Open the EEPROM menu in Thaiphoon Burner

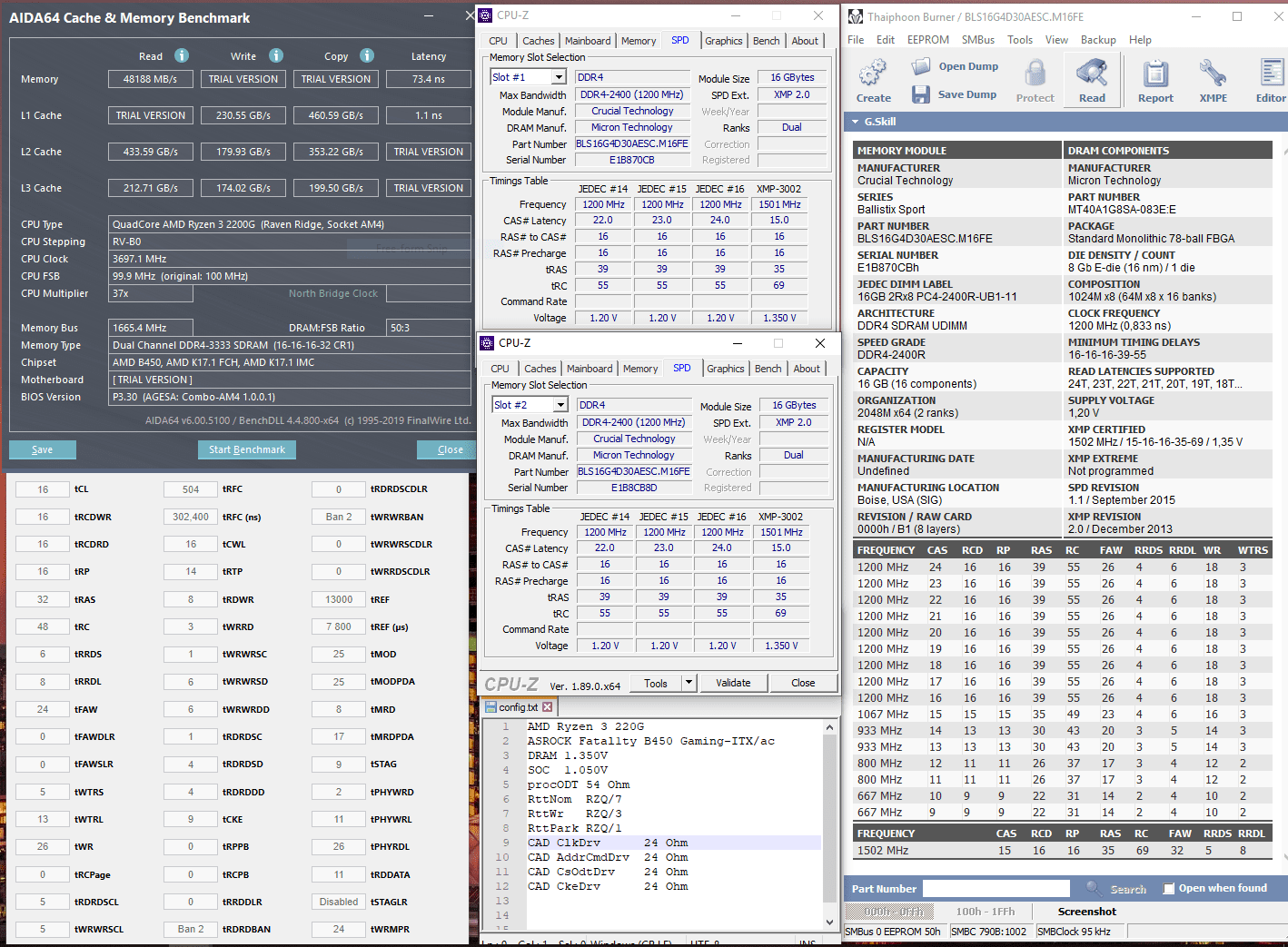coord(927,40)
